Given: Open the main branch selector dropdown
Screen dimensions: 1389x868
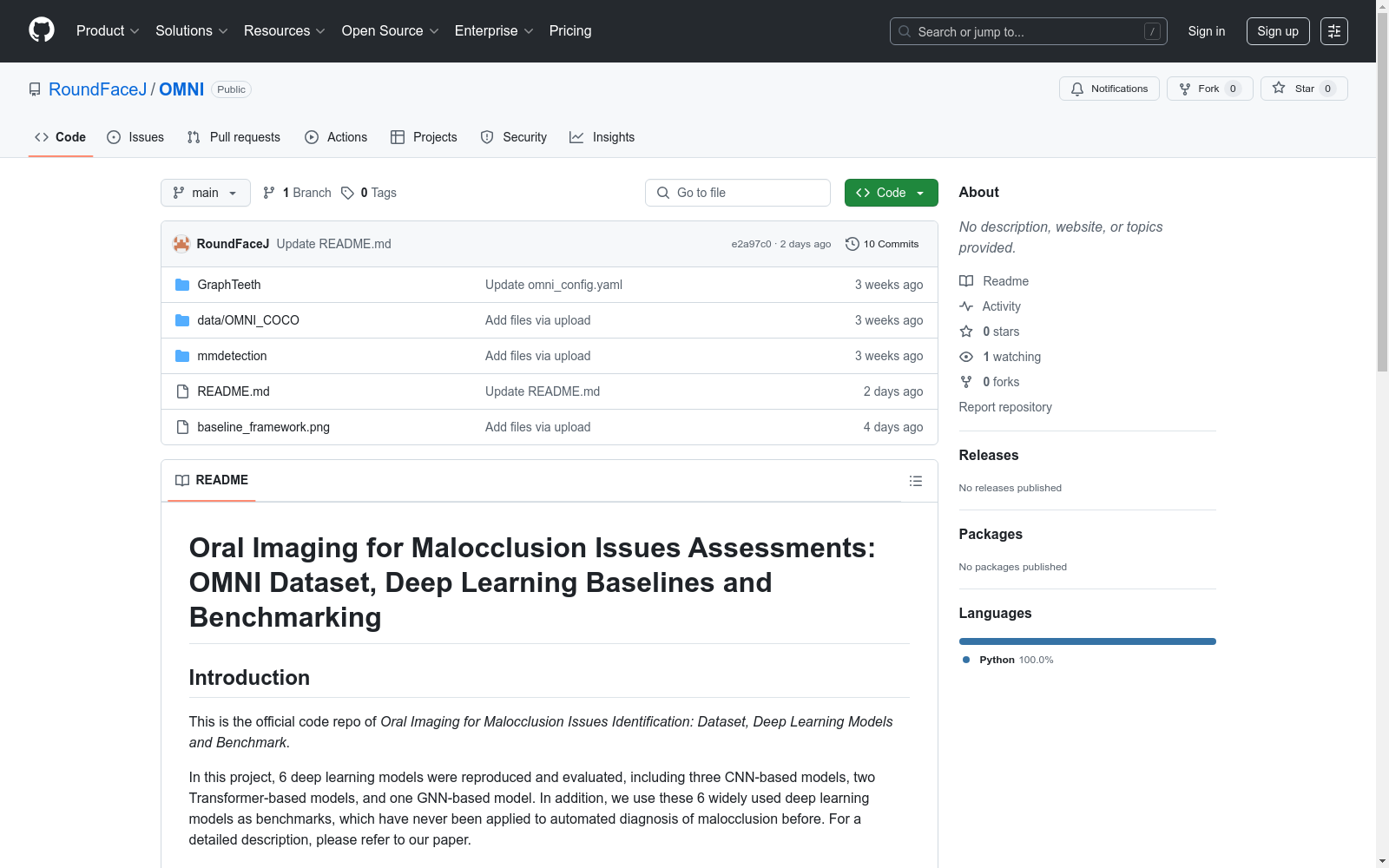Looking at the screenshot, I should point(206,193).
